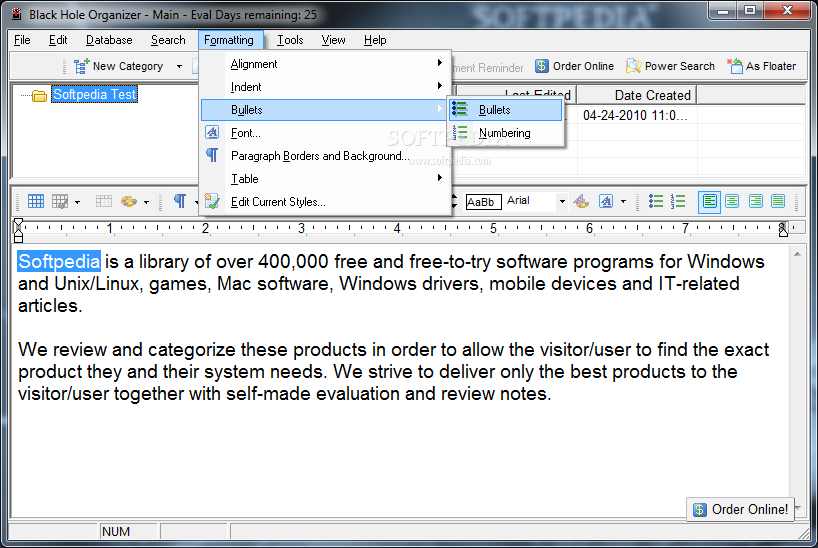
Task: Click the date cell 04-24-2010 11:0...
Action: [635, 115]
